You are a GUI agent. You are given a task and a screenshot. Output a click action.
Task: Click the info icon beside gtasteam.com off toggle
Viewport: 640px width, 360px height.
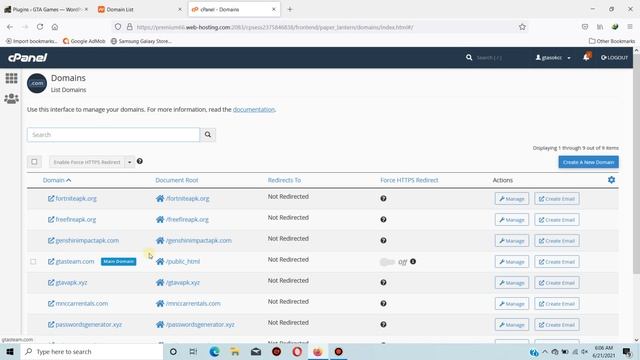413,261
